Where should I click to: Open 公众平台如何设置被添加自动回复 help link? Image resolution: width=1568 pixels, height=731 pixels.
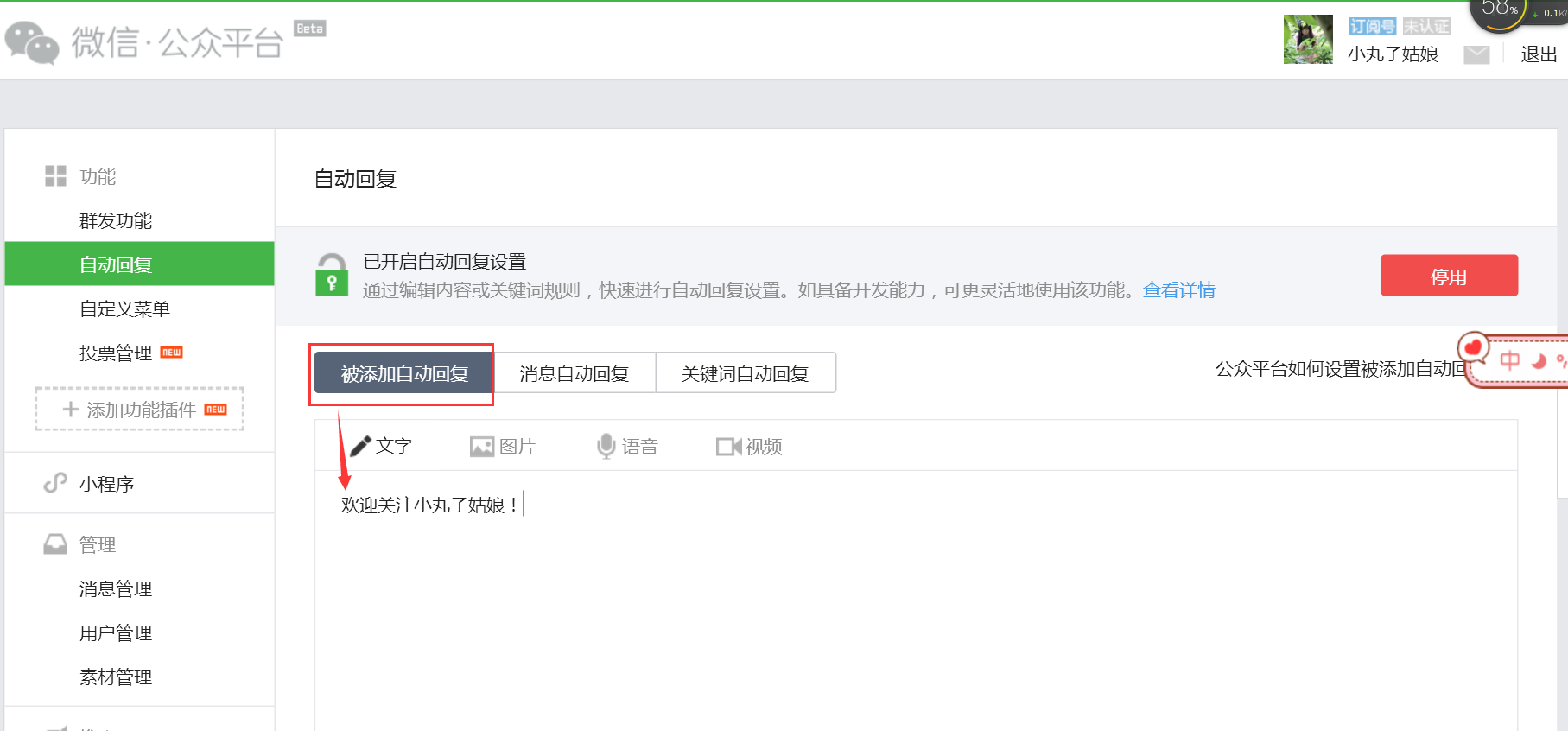[1341, 369]
